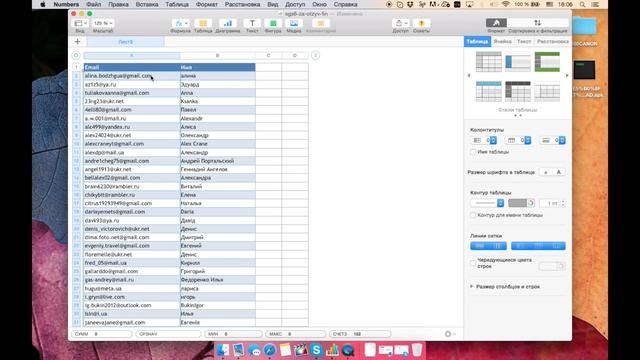
Task: Open Skype from the Dock
Action: [x=316, y=350]
